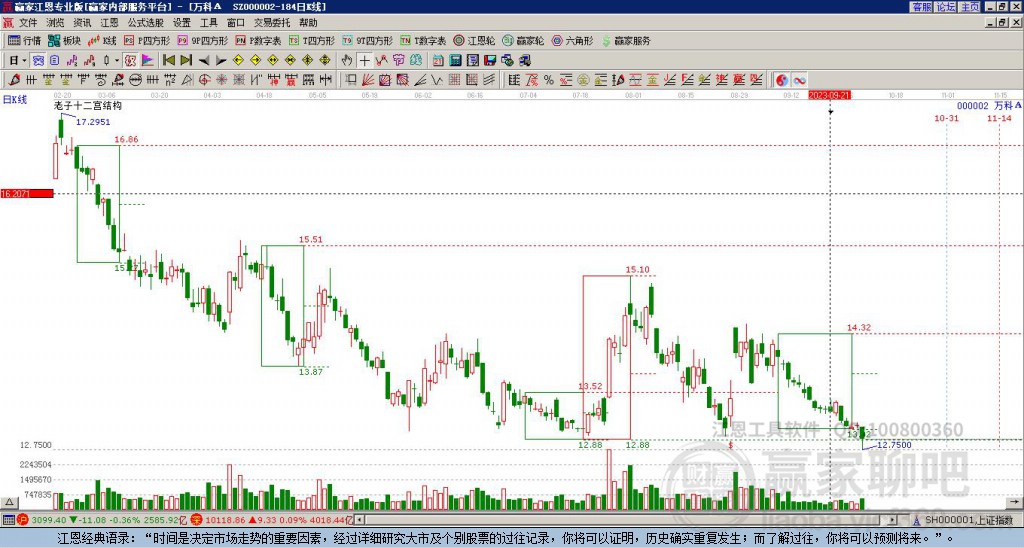Image resolution: width=1024 pixels, height=548 pixels.
Task: Click the yin-yang tai chi icon
Action: point(782,80)
